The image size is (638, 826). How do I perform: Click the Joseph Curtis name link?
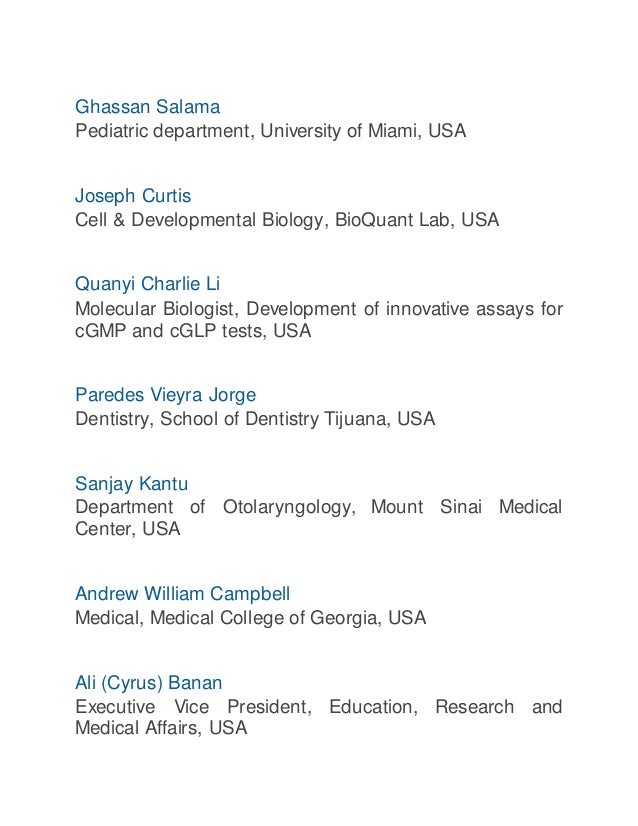coord(133,196)
